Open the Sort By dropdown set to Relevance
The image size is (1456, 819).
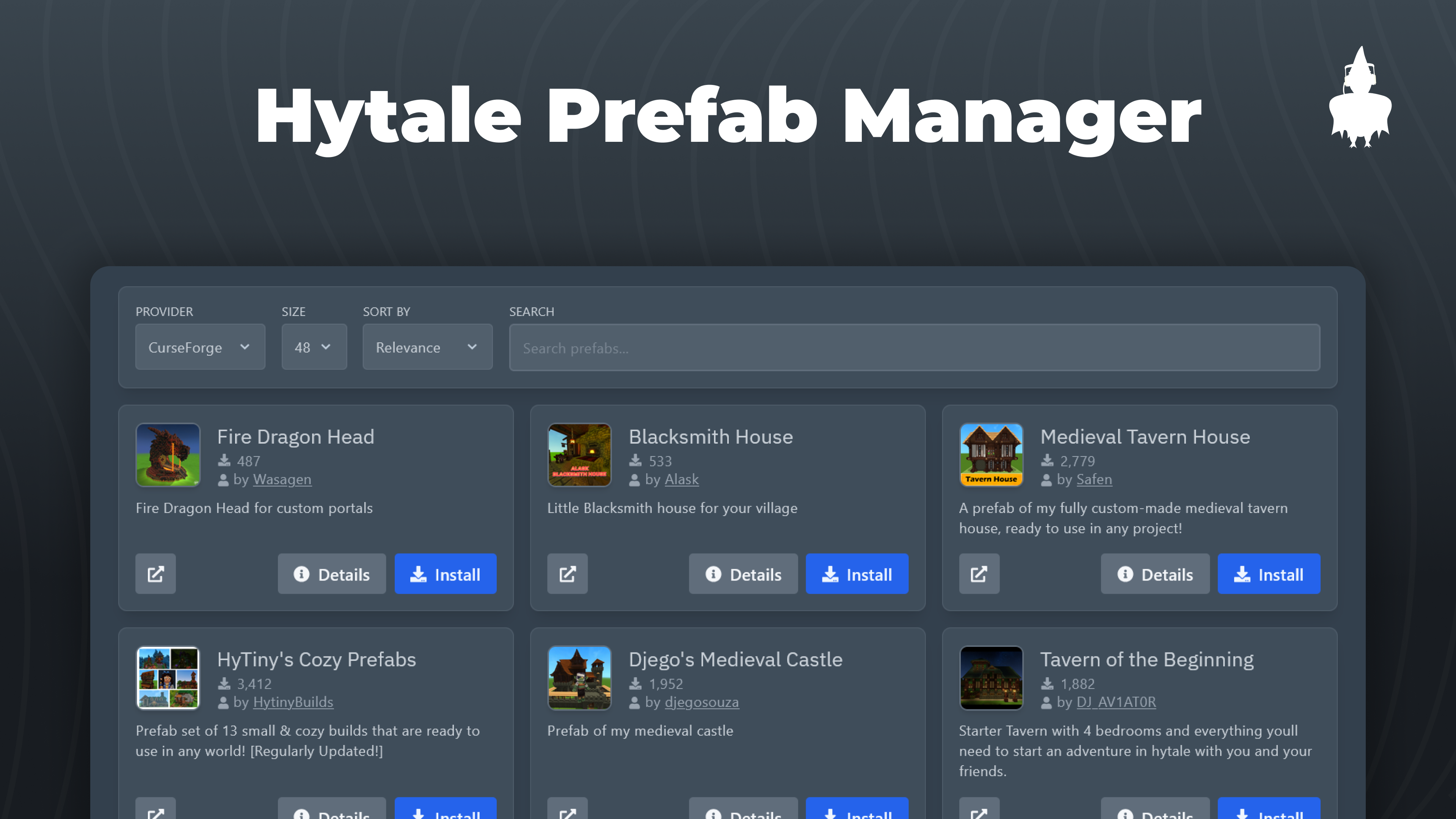pos(427,347)
